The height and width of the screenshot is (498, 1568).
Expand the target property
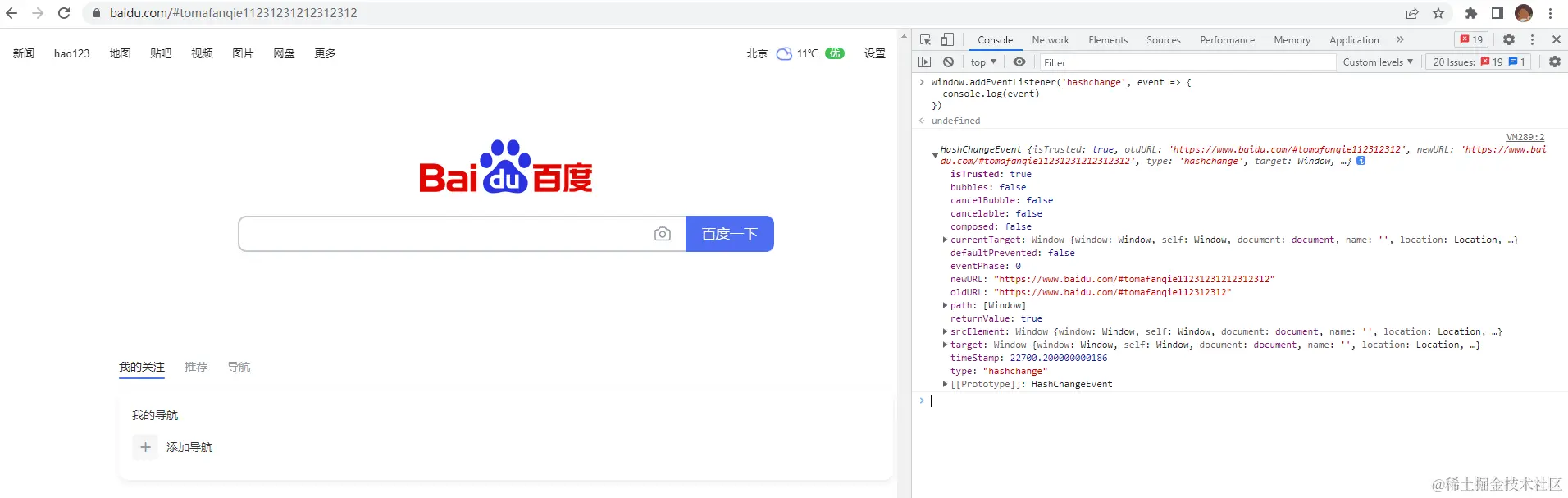click(x=945, y=345)
